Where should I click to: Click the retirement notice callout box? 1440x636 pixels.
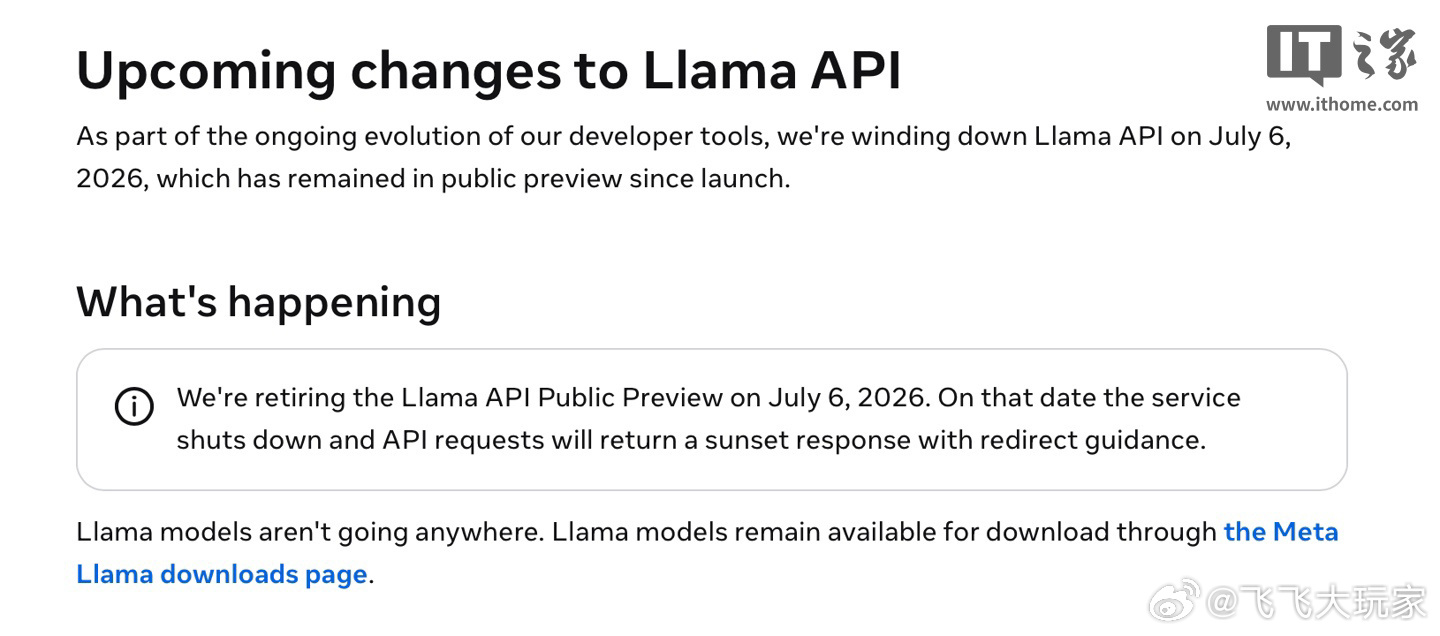click(712, 419)
